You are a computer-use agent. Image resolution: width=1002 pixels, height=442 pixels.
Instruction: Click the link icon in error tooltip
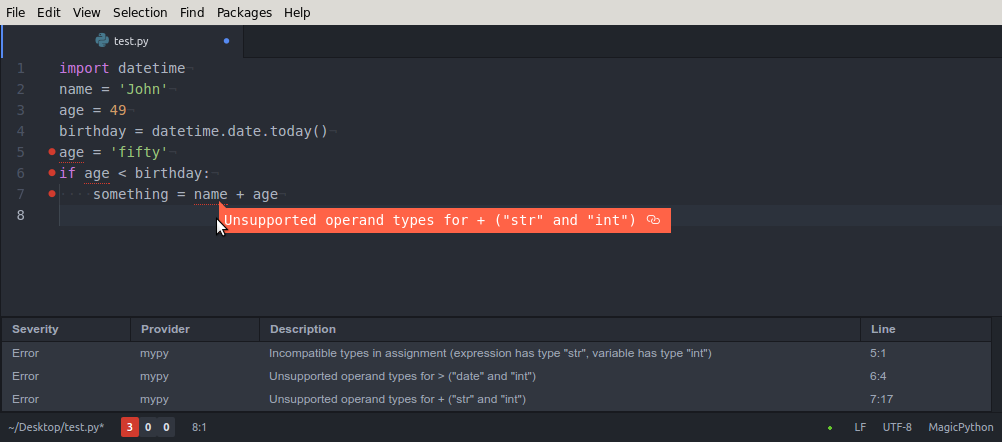652,220
